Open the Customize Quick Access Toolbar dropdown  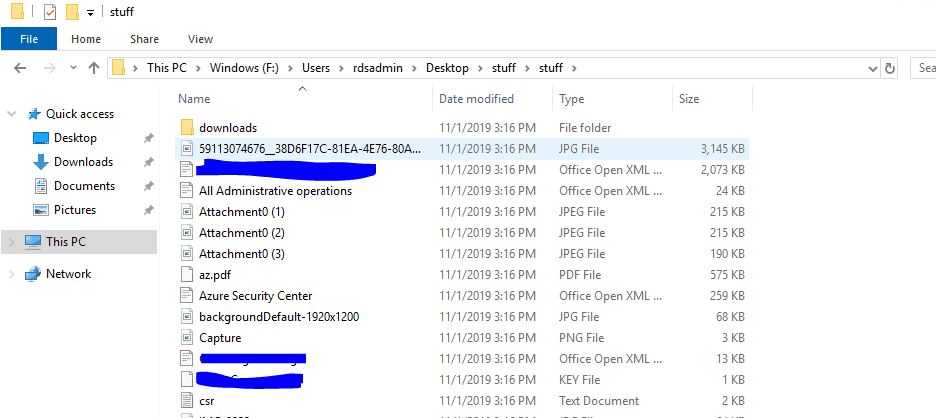coord(91,13)
